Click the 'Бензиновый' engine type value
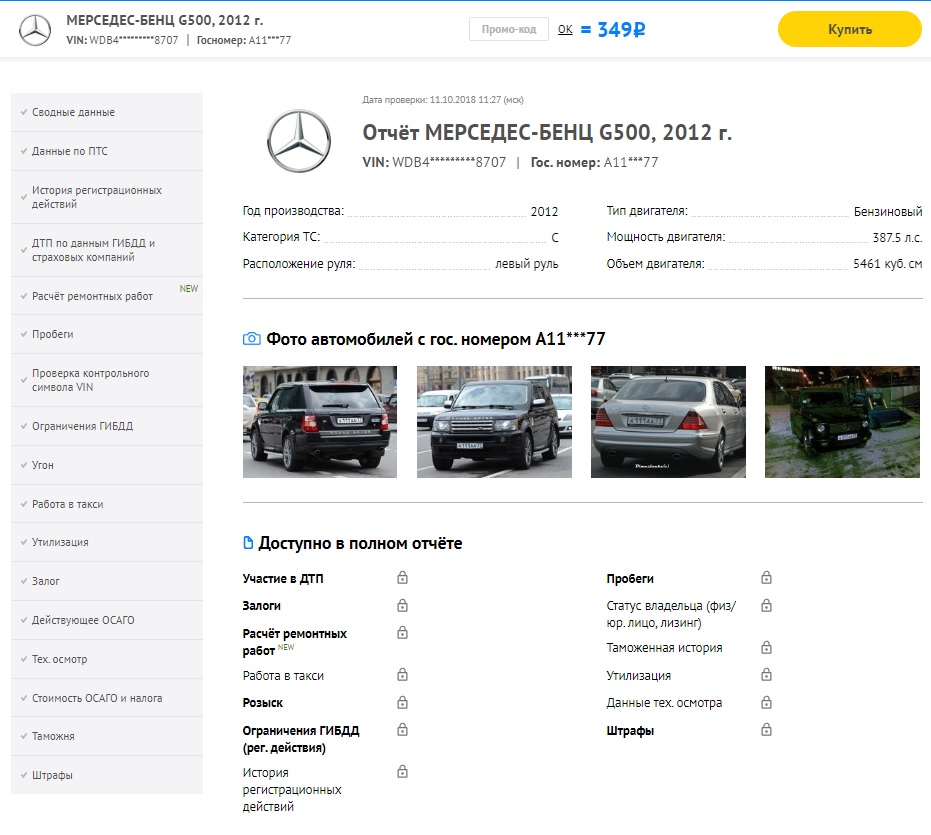931x835 pixels. pos(888,211)
